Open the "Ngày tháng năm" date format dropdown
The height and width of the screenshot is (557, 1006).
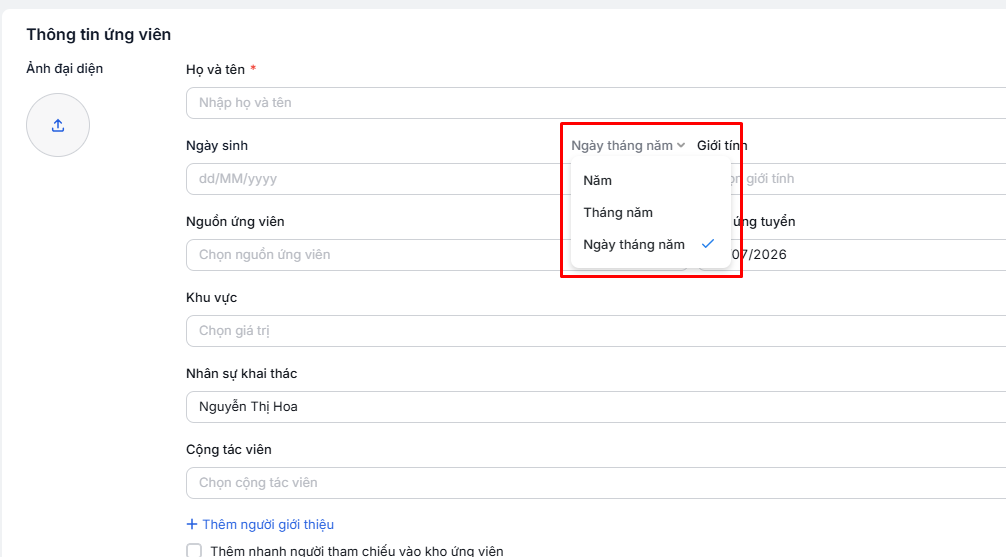628,146
